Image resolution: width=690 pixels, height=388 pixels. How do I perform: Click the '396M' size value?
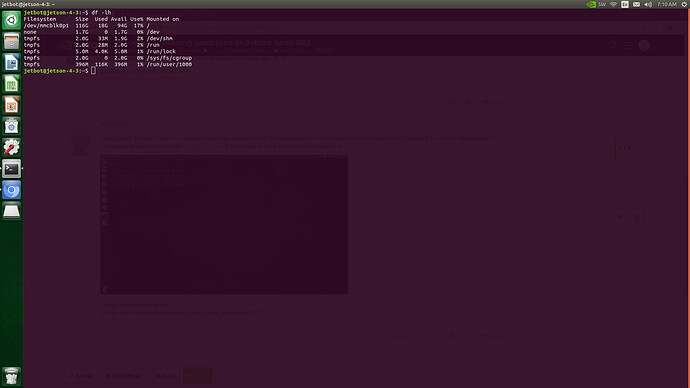pos(82,64)
